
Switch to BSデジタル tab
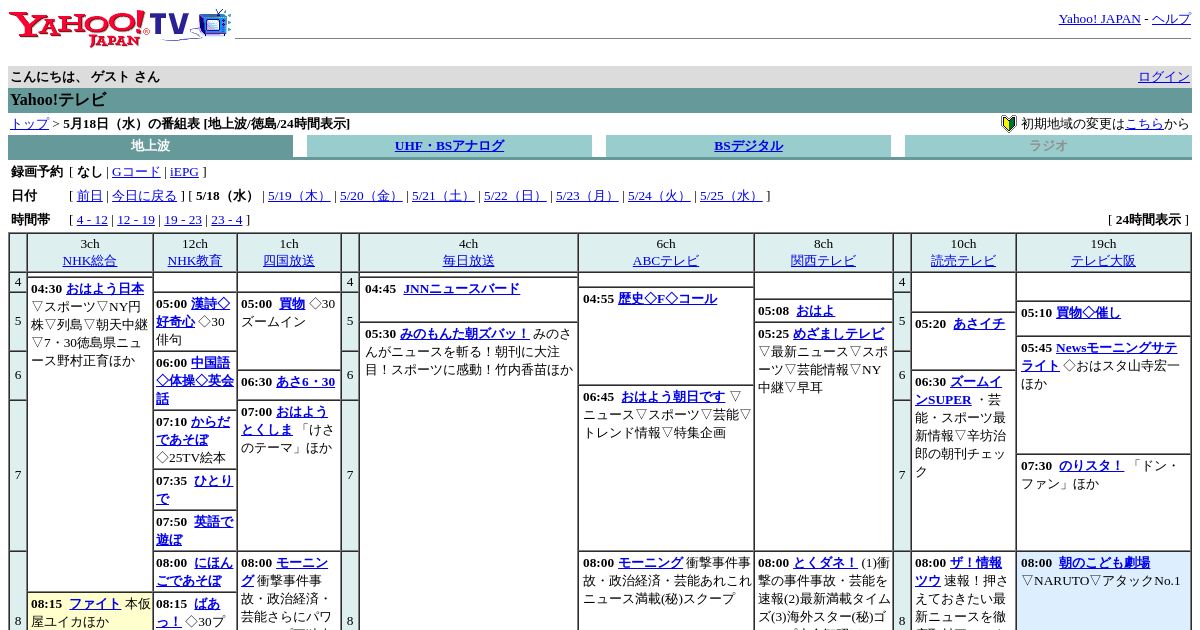[748, 146]
